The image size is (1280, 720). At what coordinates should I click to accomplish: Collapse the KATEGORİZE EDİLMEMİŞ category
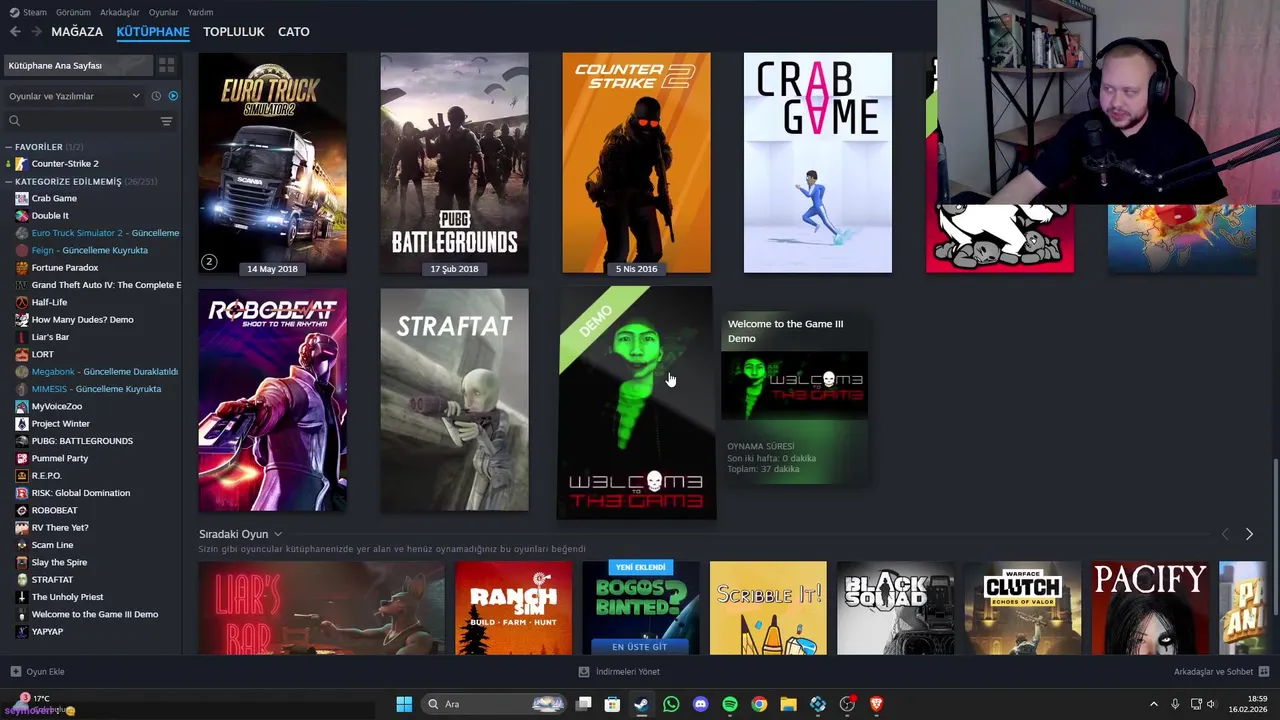click(x=8, y=182)
